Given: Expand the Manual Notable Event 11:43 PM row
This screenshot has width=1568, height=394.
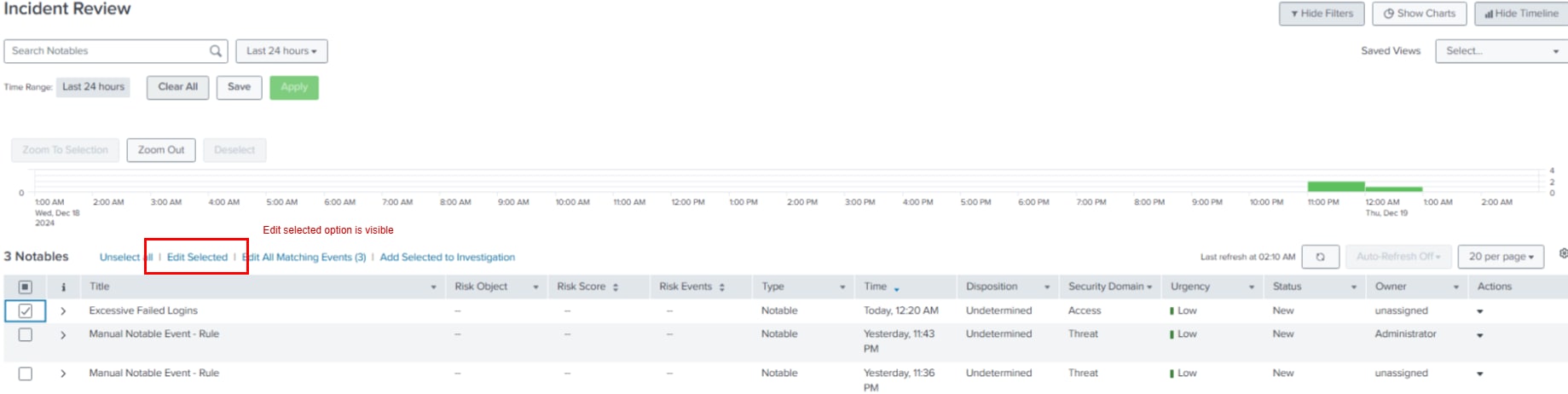Looking at the screenshot, I should point(63,336).
